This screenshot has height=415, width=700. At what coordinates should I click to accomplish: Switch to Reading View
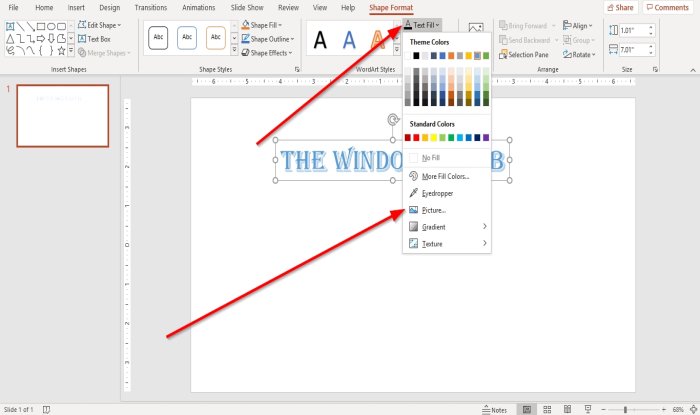[x=567, y=409]
